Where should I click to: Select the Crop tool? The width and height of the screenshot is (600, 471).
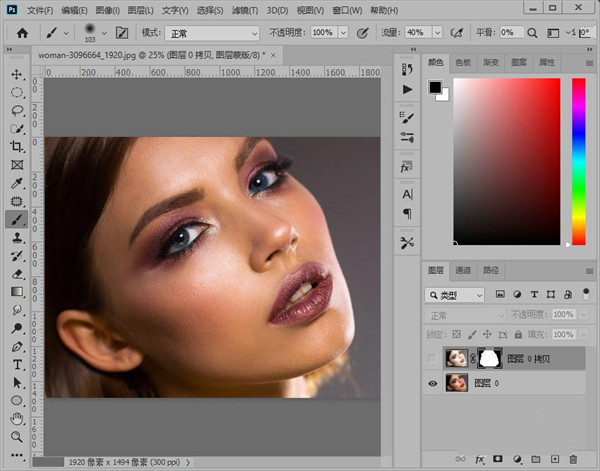[x=17, y=147]
